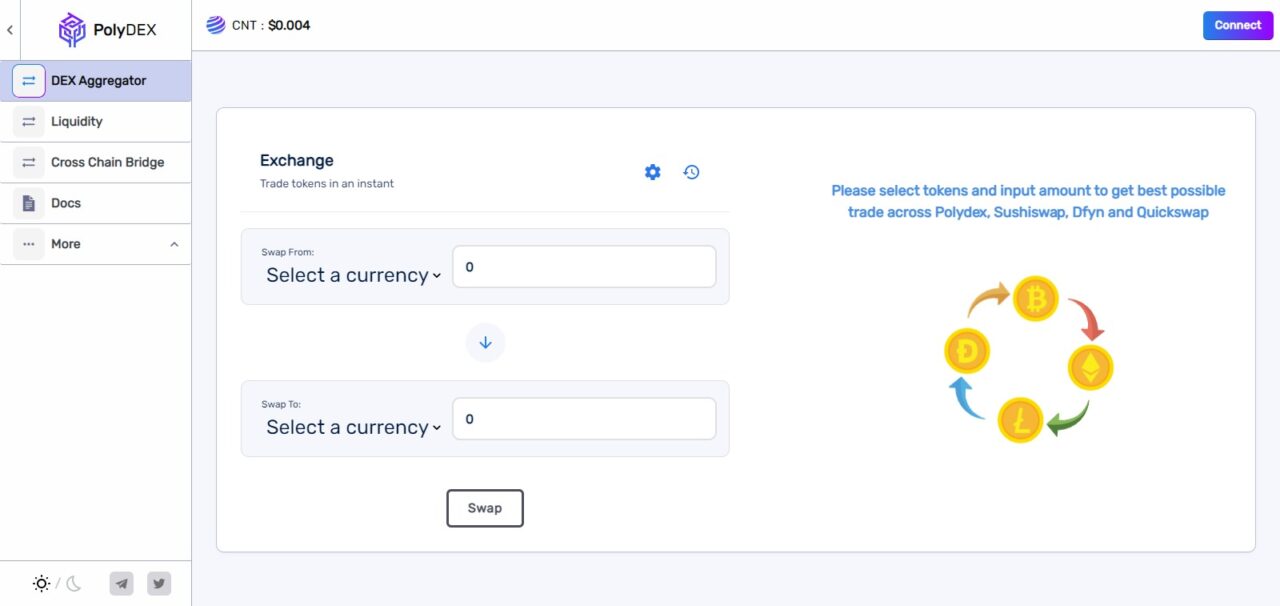The width and height of the screenshot is (1280, 606).
Task: Click the Swap From amount input field
Action: coord(584,267)
